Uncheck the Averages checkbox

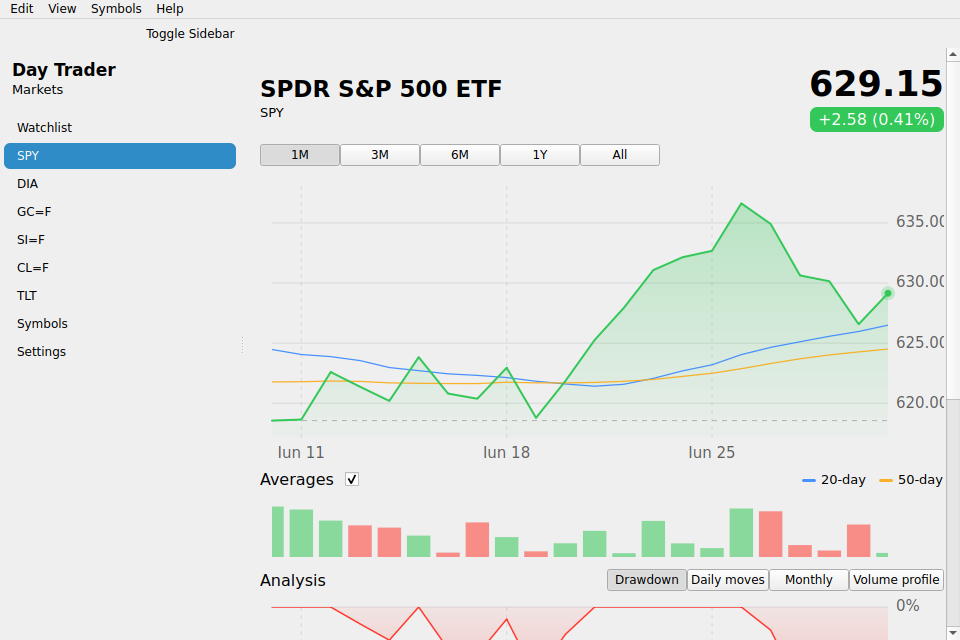point(351,480)
